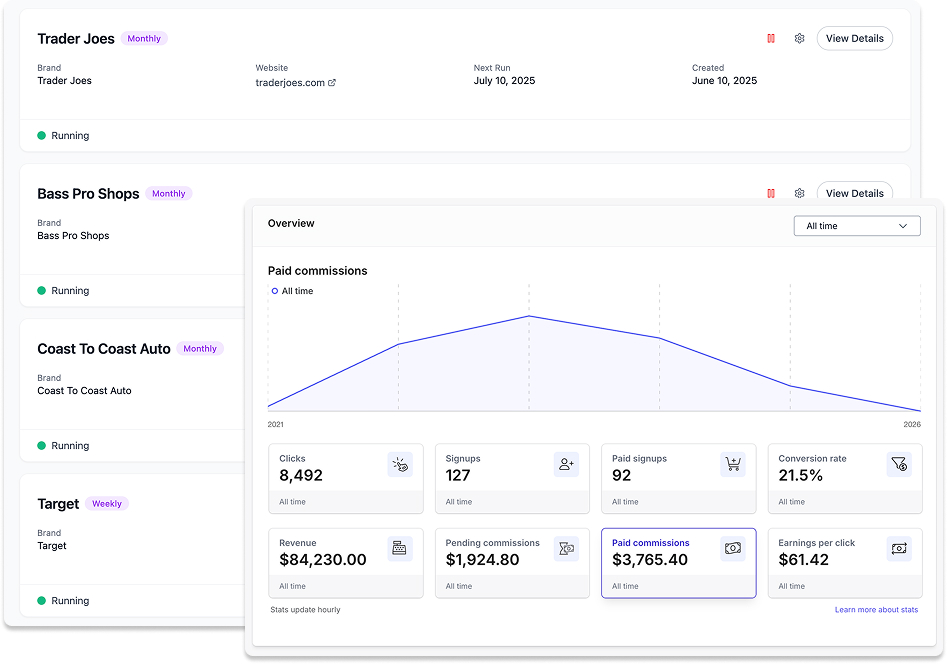Click the Monthly badge next to Trader Joes

tap(144, 39)
